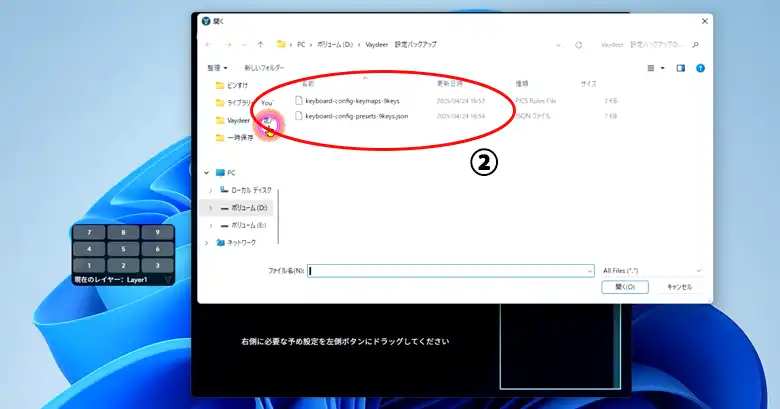Open the file name history dropdown

589,271
